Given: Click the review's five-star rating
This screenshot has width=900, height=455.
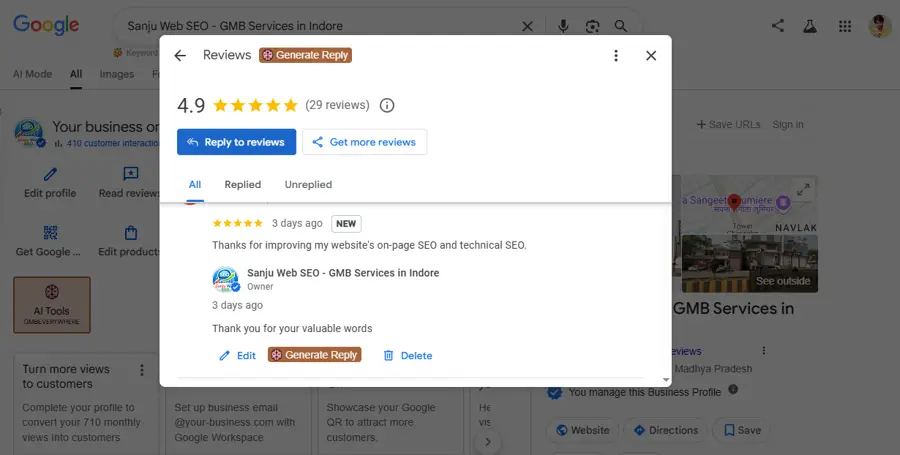Looking at the screenshot, I should point(238,223).
